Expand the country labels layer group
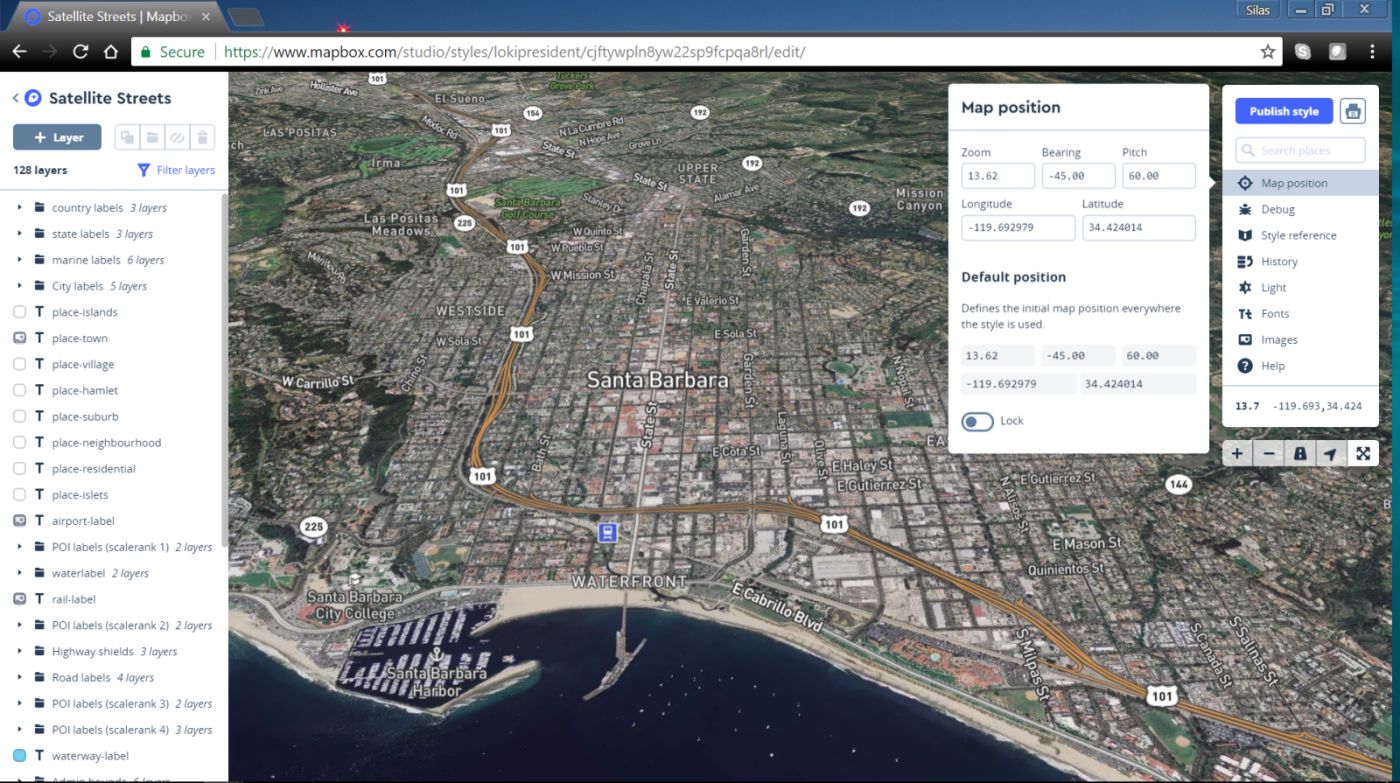This screenshot has width=1400, height=783. click(x=19, y=208)
